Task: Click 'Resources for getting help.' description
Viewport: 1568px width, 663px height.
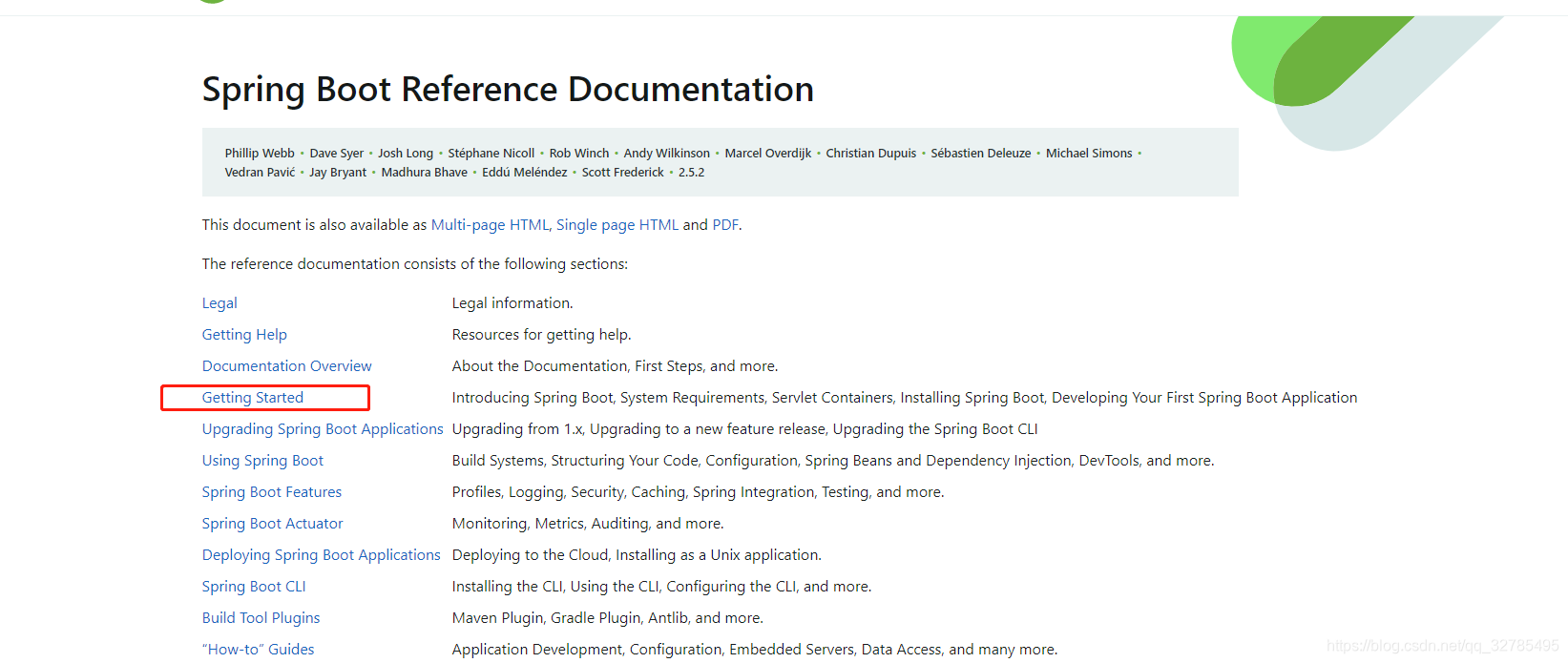Action: pos(542,335)
